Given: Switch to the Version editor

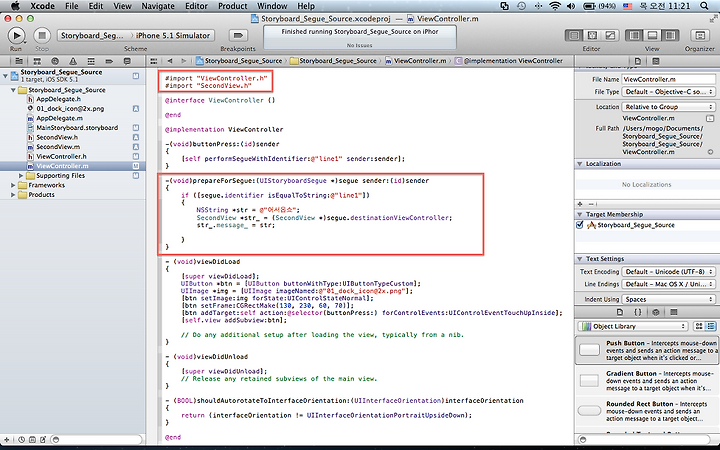Looking at the screenshot, I should (x=610, y=35).
